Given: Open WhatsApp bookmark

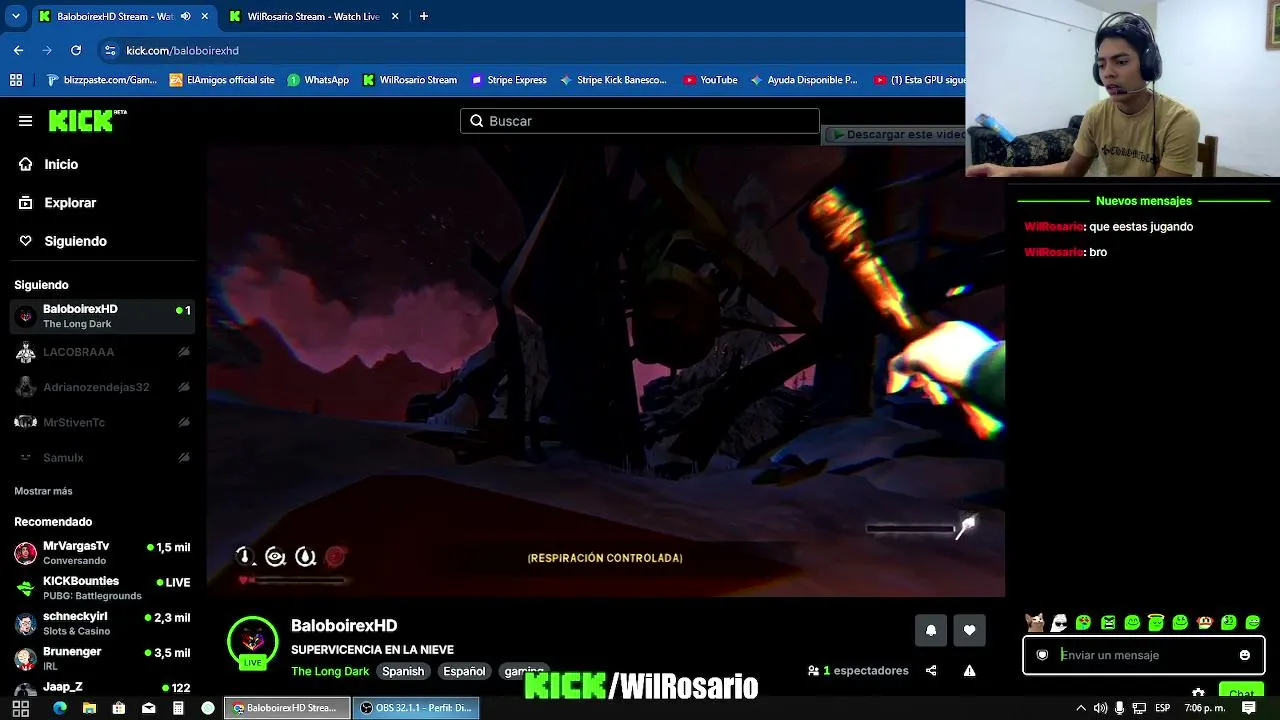Looking at the screenshot, I should click(x=318, y=80).
